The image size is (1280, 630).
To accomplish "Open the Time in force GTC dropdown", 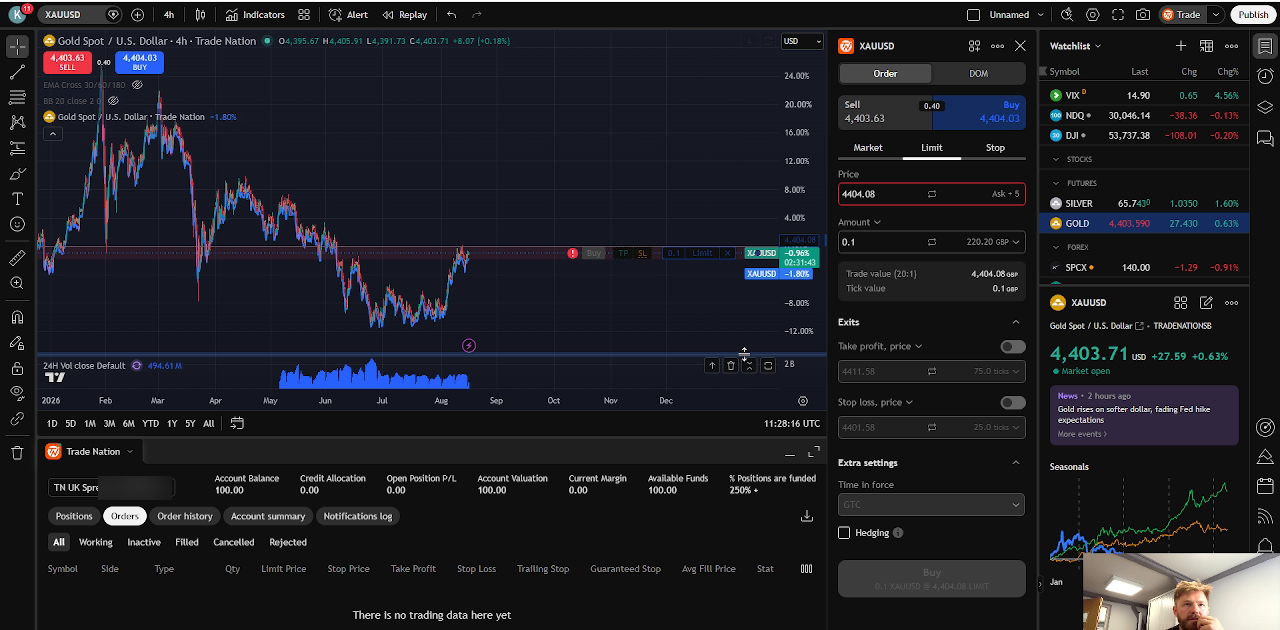I will 931,505.
